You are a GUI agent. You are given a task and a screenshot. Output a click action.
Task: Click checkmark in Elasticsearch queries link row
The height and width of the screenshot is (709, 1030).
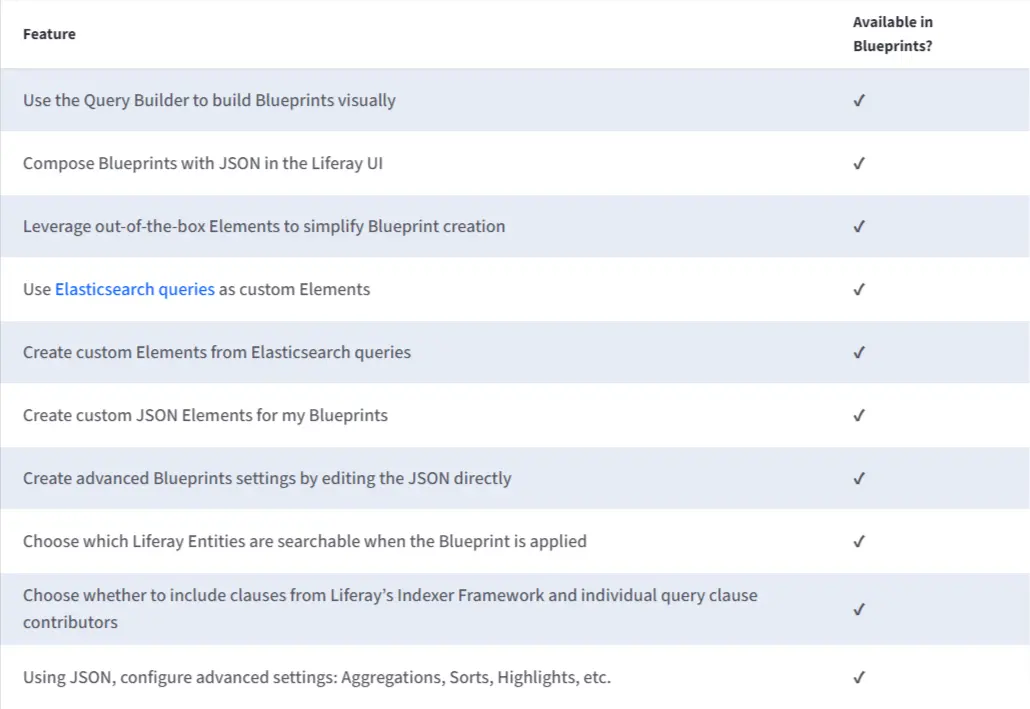click(x=859, y=290)
